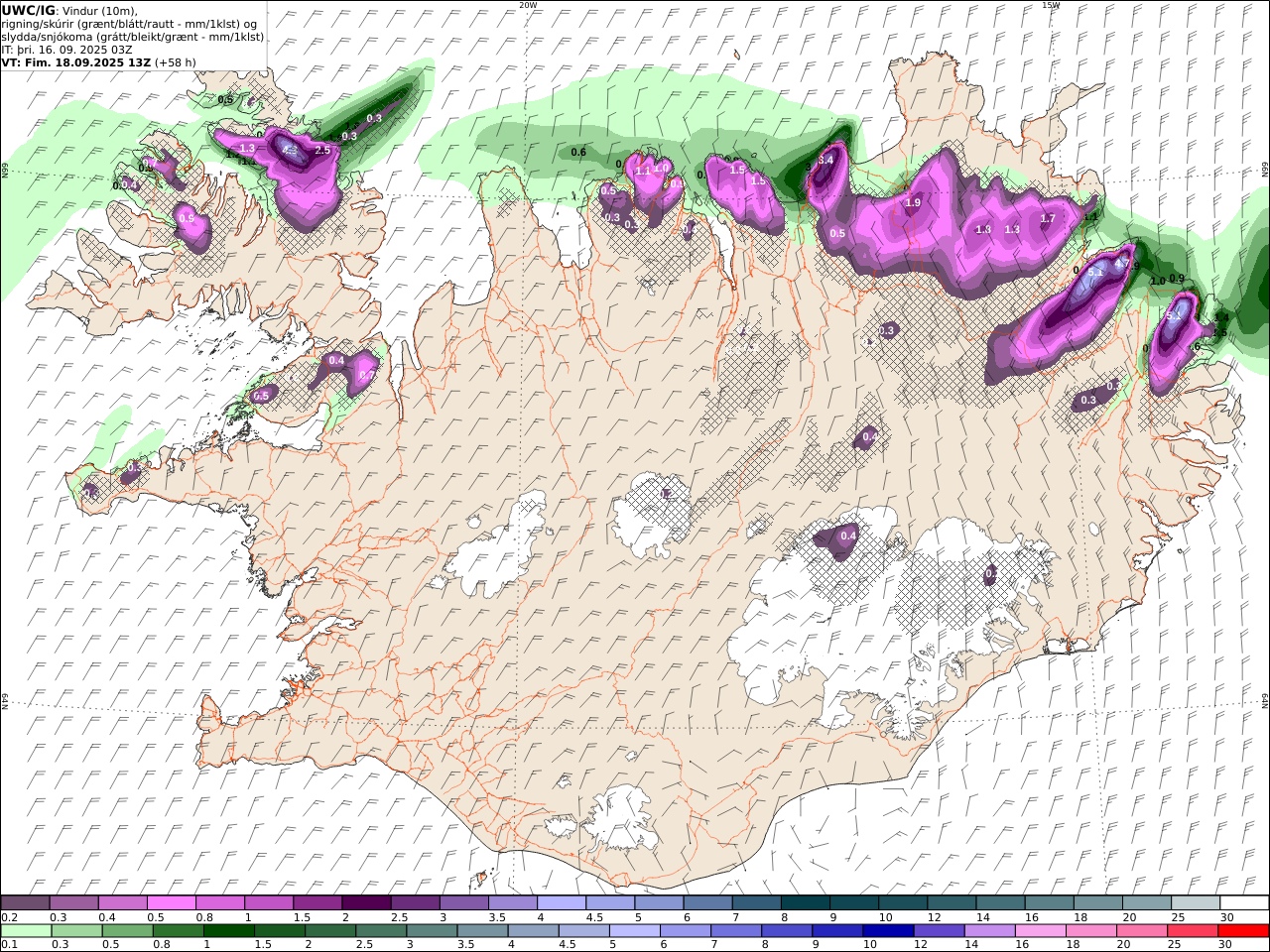Click the 66N latitude label on the right edge
Image resolution: width=1270 pixels, height=952 pixels.
[x=1265, y=171]
